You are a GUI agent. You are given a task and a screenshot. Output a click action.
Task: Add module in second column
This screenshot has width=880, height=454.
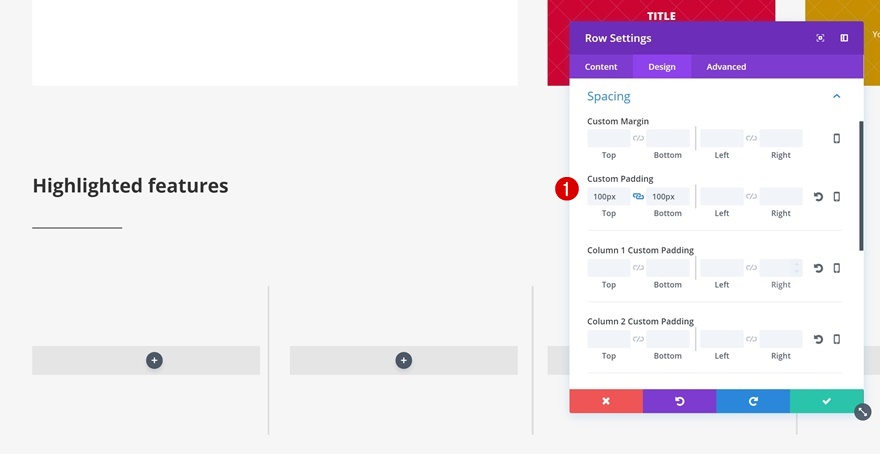click(403, 361)
